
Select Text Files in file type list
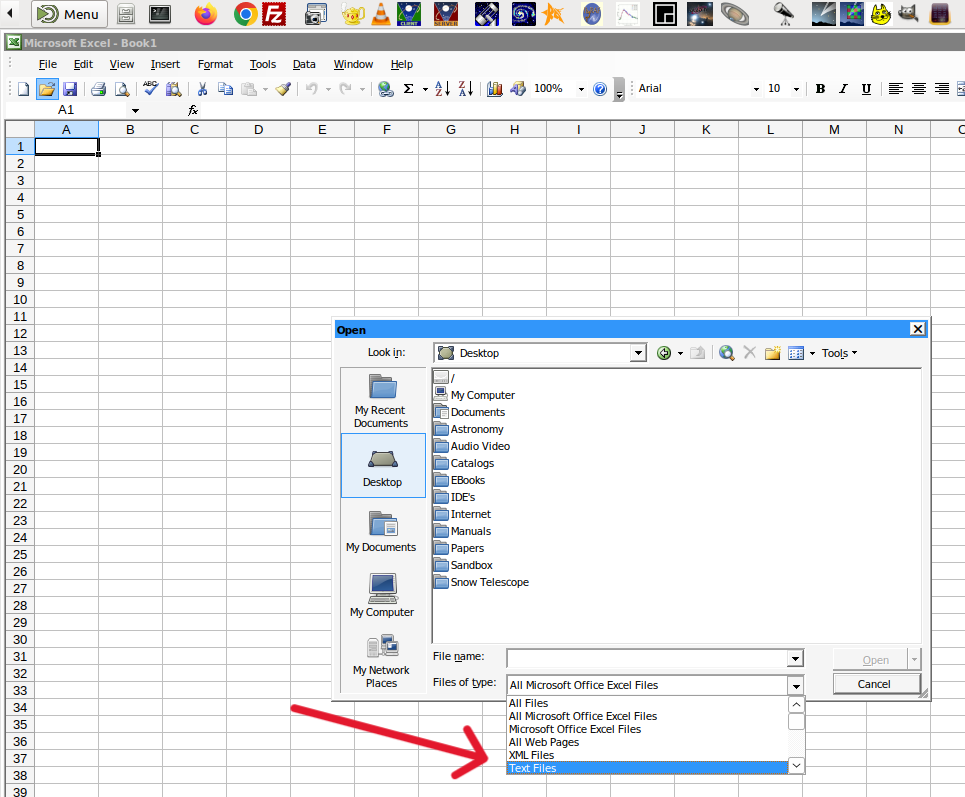click(647, 768)
